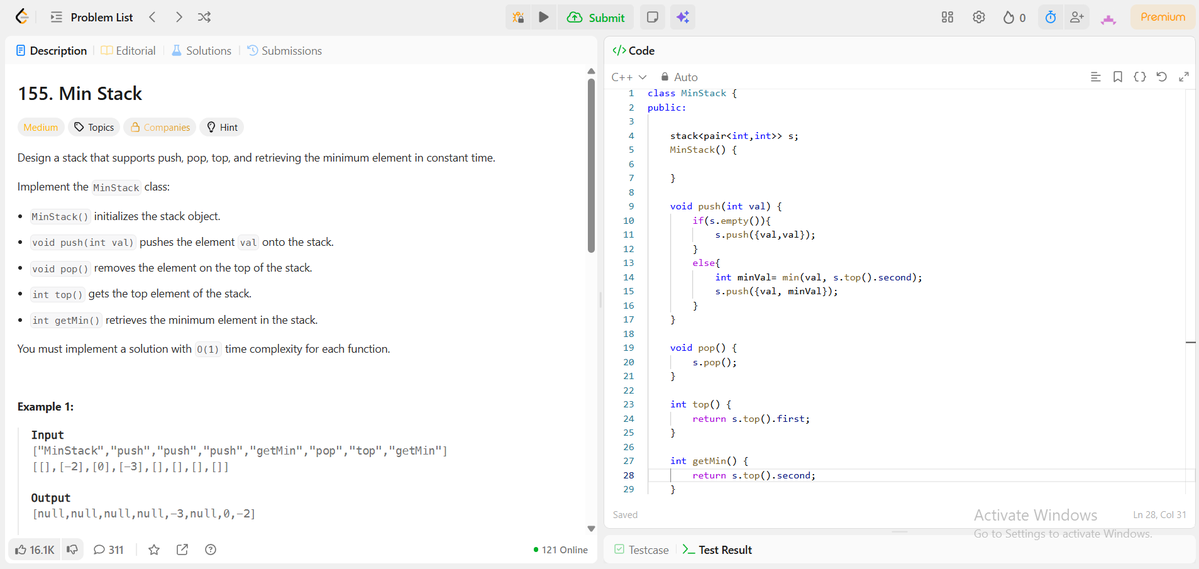1199x569 pixels.
Task: Click the 'Example 1:' heading
Action: [x=46, y=406]
